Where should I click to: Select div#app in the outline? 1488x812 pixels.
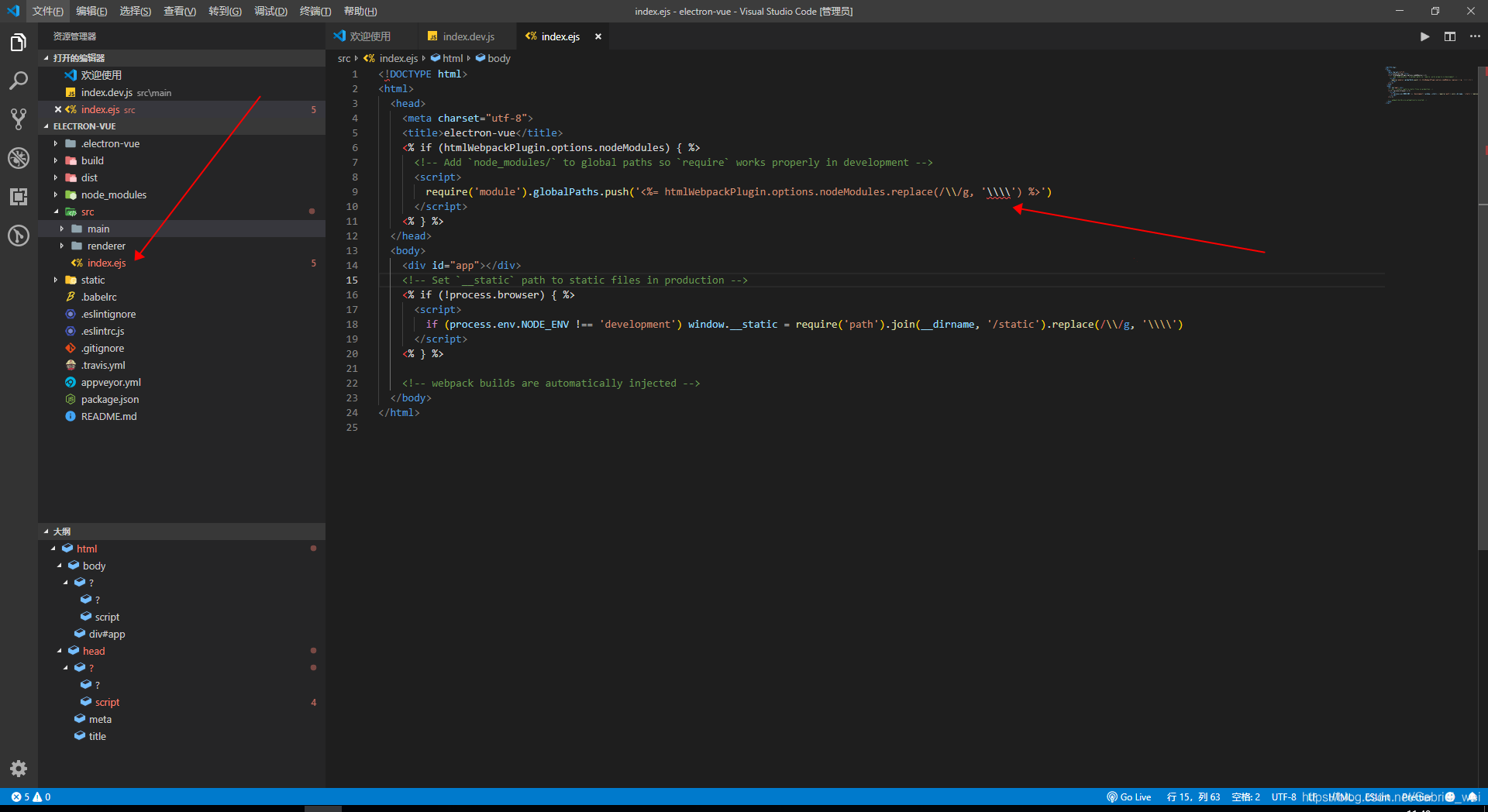(x=182, y=634)
